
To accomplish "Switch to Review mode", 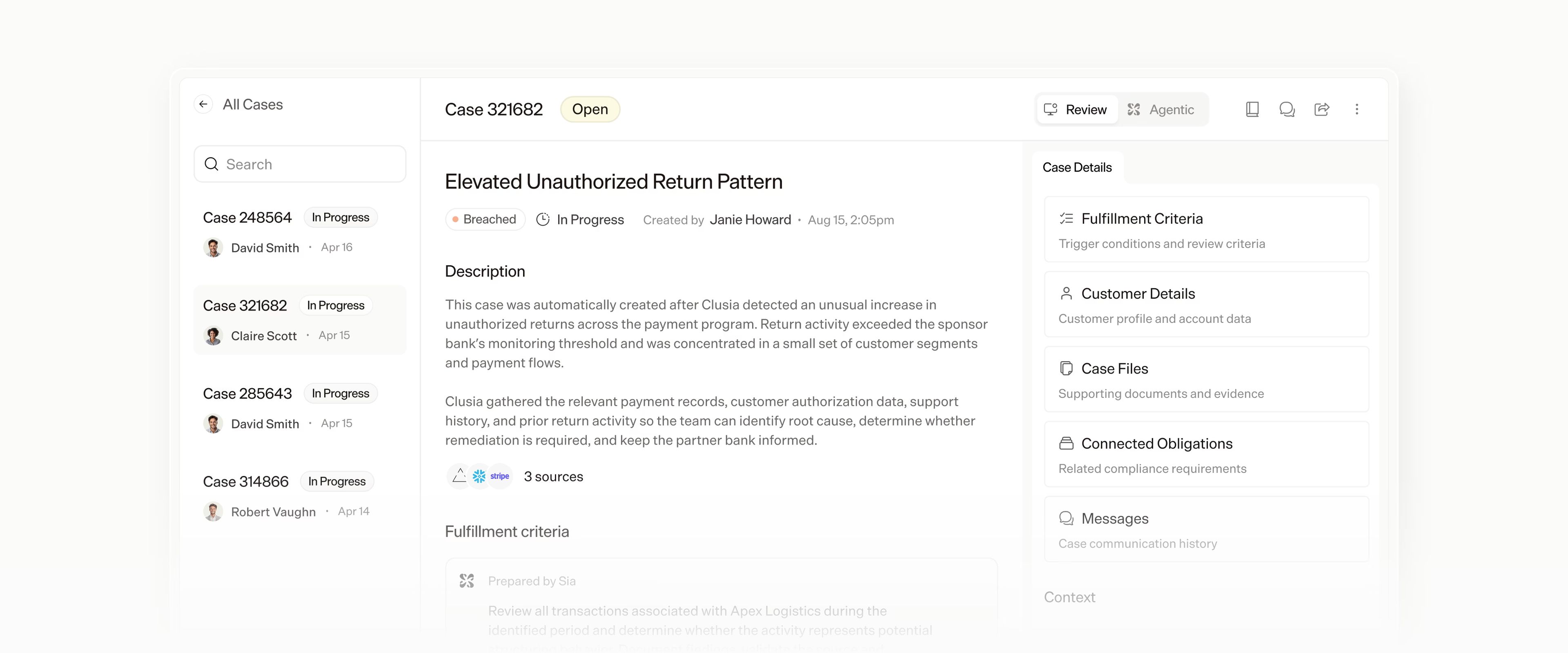I will pyautogui.click(x=1077, y=109).
